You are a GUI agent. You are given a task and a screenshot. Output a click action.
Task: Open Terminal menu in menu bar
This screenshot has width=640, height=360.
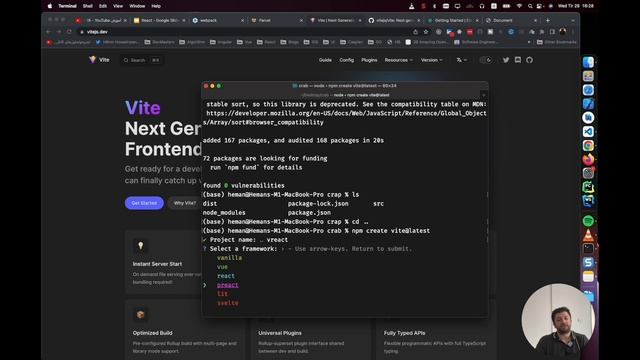pos(67,6)
